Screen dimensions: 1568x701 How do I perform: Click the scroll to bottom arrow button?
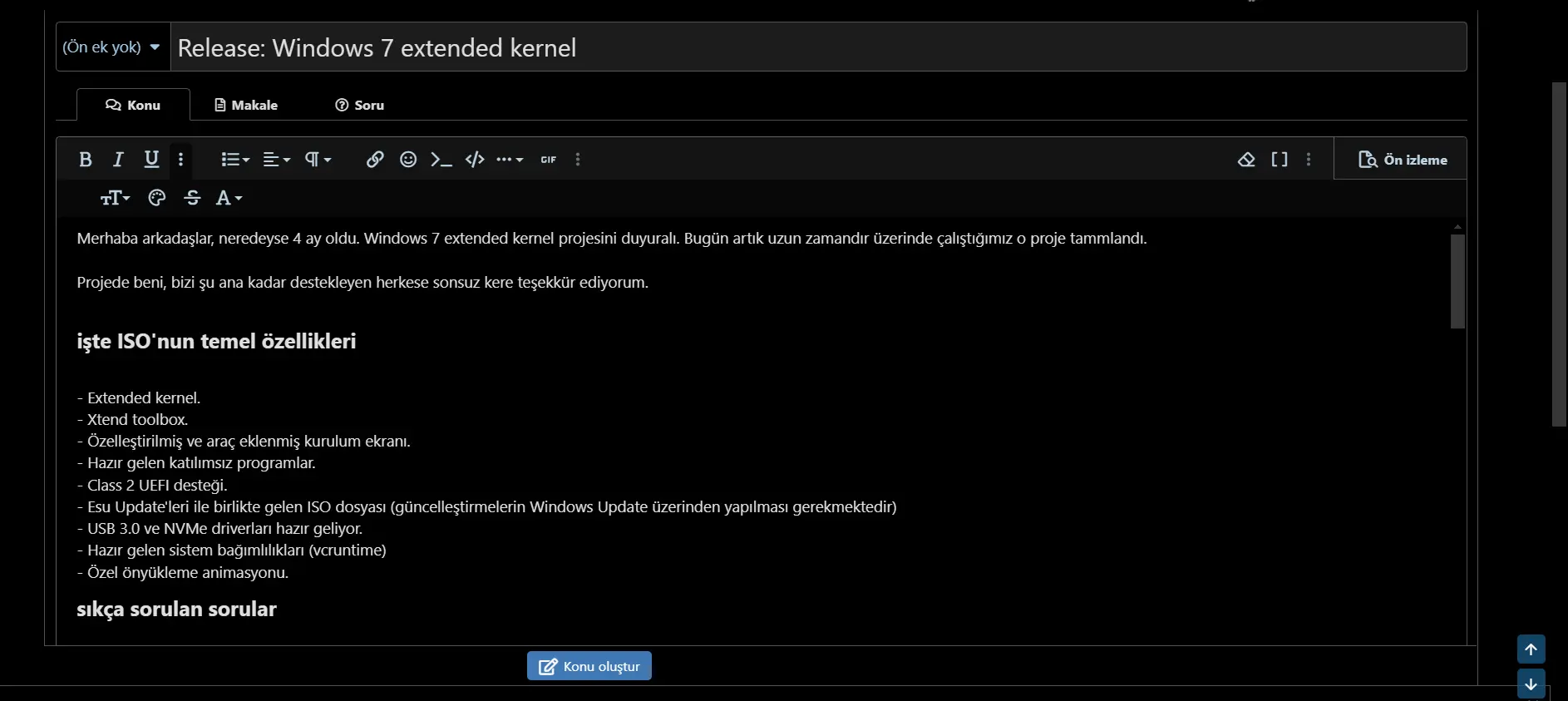(1531, 684)
